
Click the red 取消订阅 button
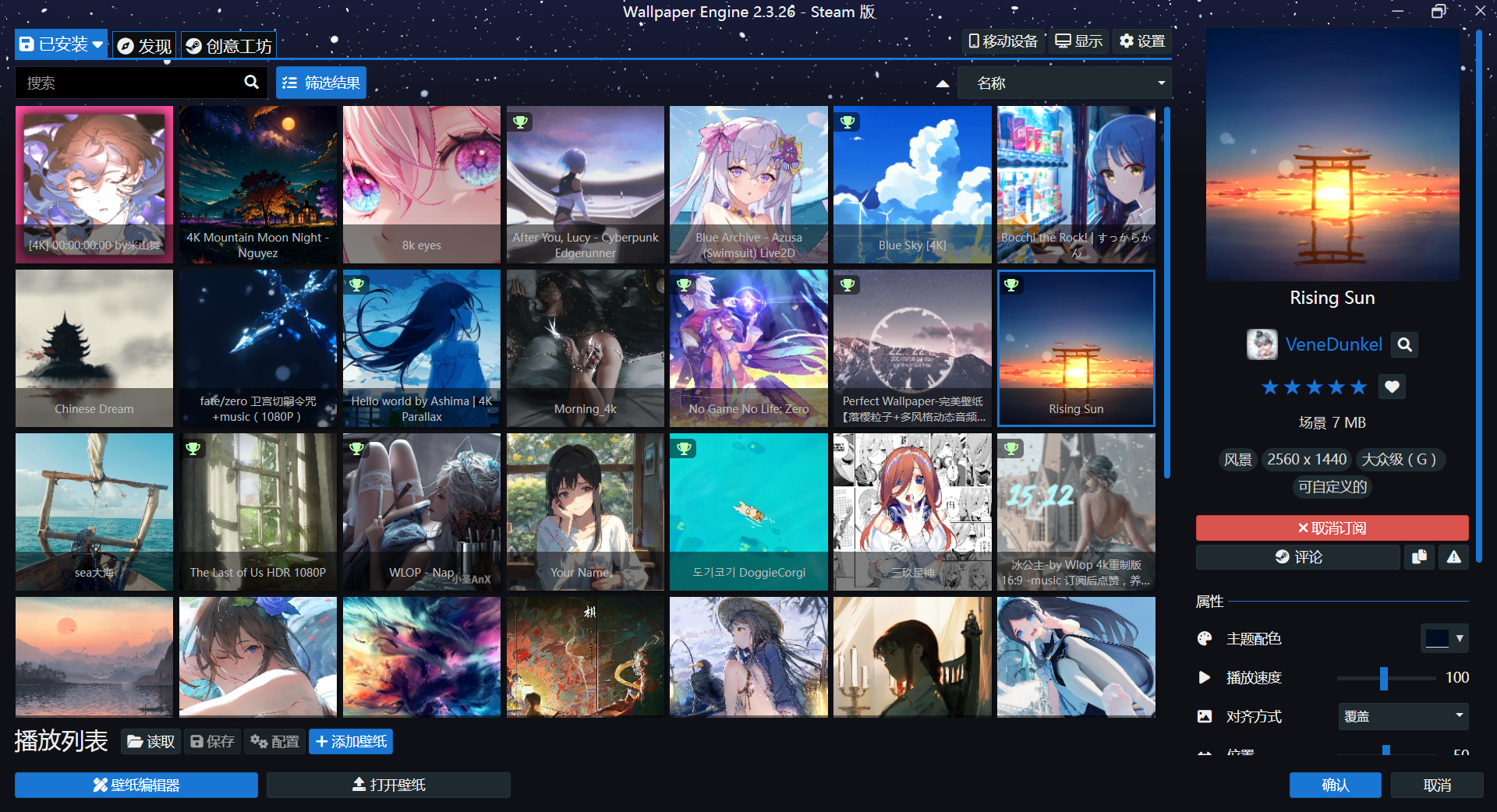pos(1332,528)
